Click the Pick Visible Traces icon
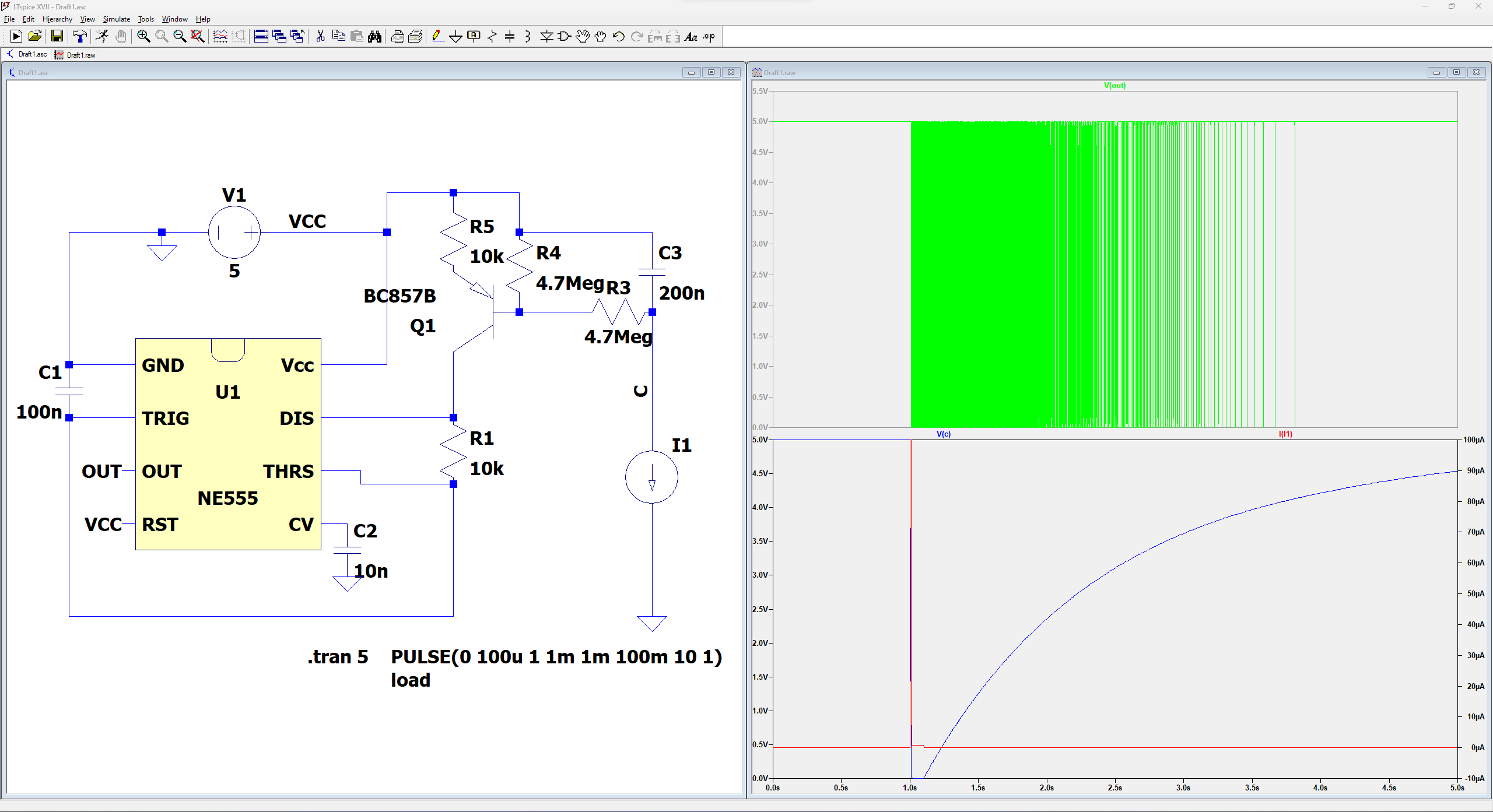 click(x=220, y=36)
